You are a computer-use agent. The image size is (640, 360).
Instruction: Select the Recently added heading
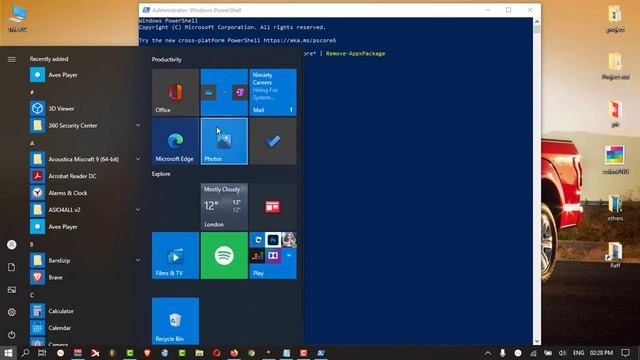point(49,59)
